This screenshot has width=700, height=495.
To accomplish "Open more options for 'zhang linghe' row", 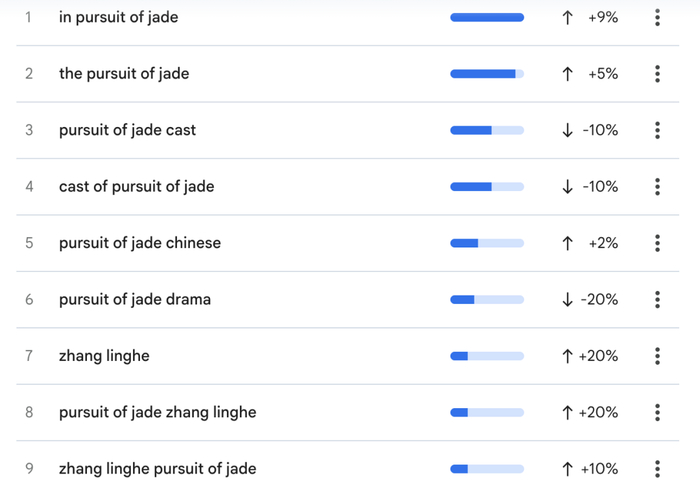I will pyautogui.click(x=657, y=356).
